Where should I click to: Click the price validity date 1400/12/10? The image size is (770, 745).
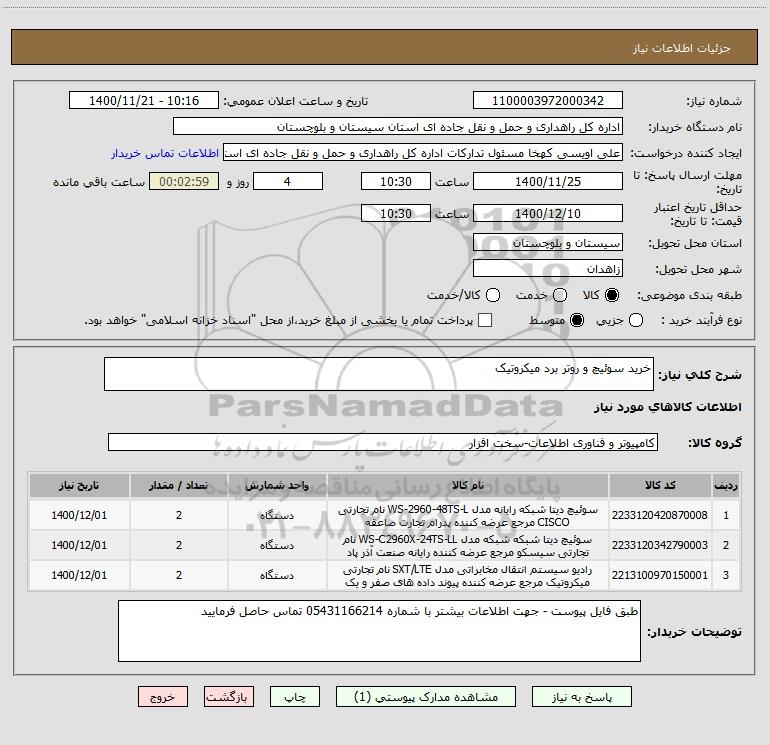(548, 213)
